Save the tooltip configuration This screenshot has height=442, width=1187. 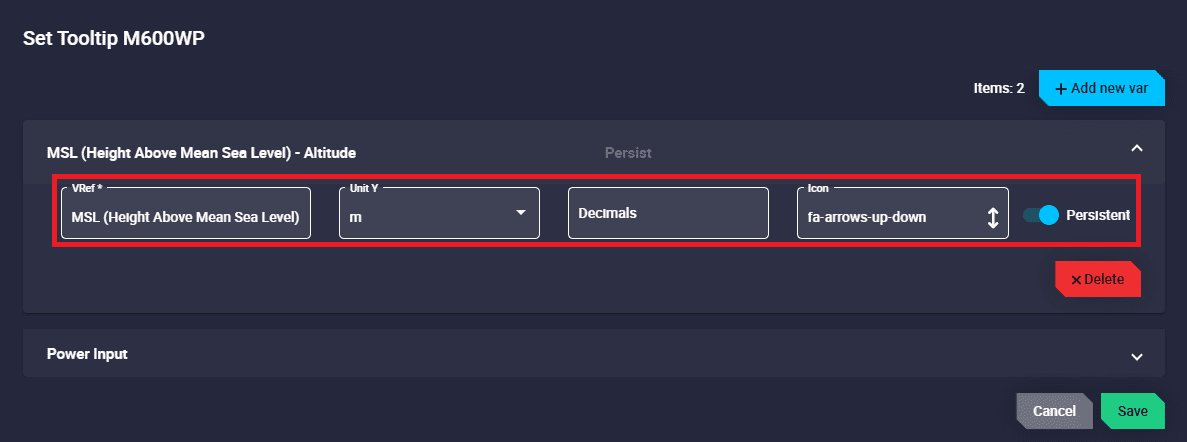pyautogui.click(x=1133, y=411)
